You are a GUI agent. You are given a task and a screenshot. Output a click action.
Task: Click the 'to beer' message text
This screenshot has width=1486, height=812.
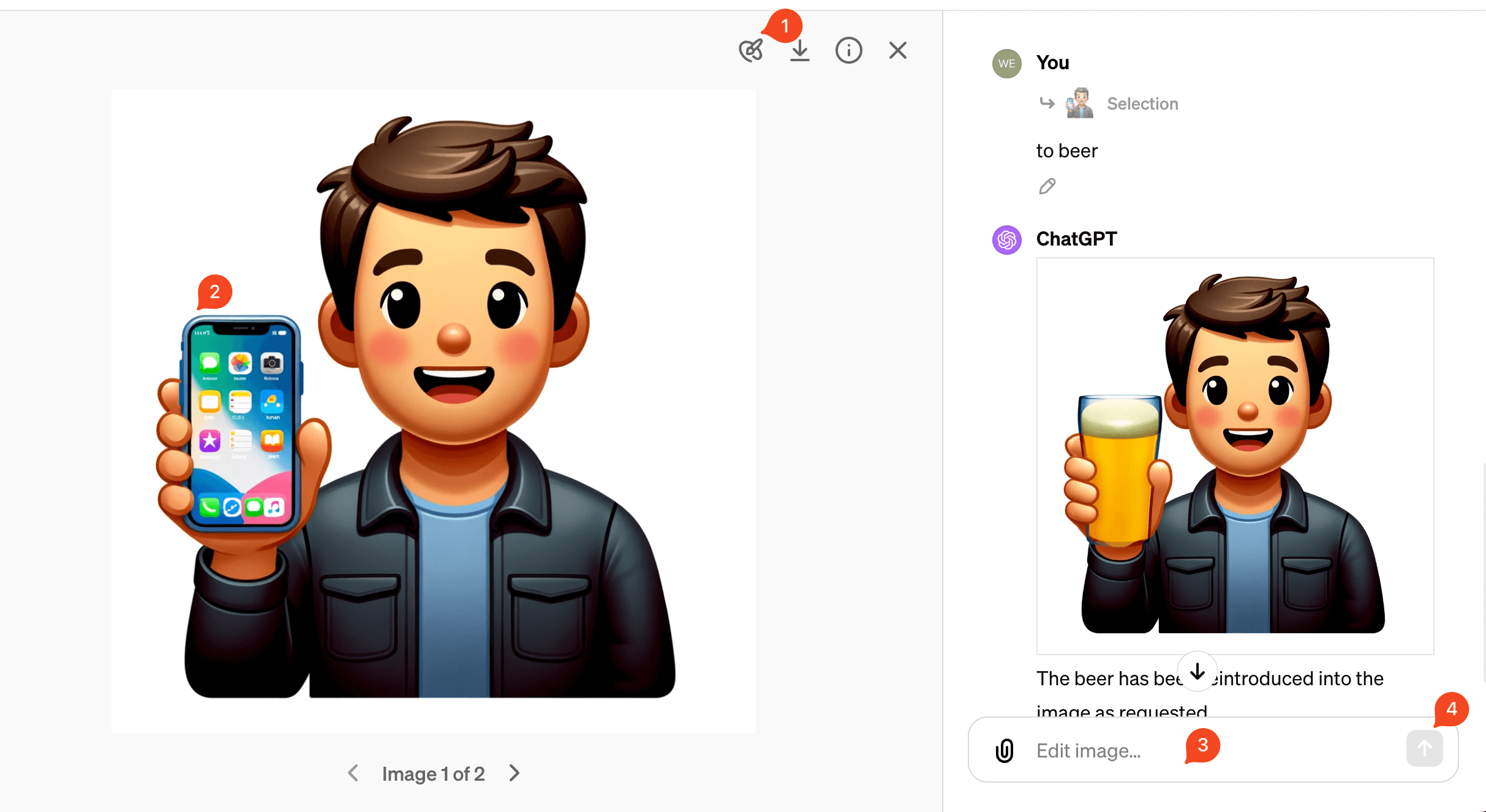[x=1066, y=151]
